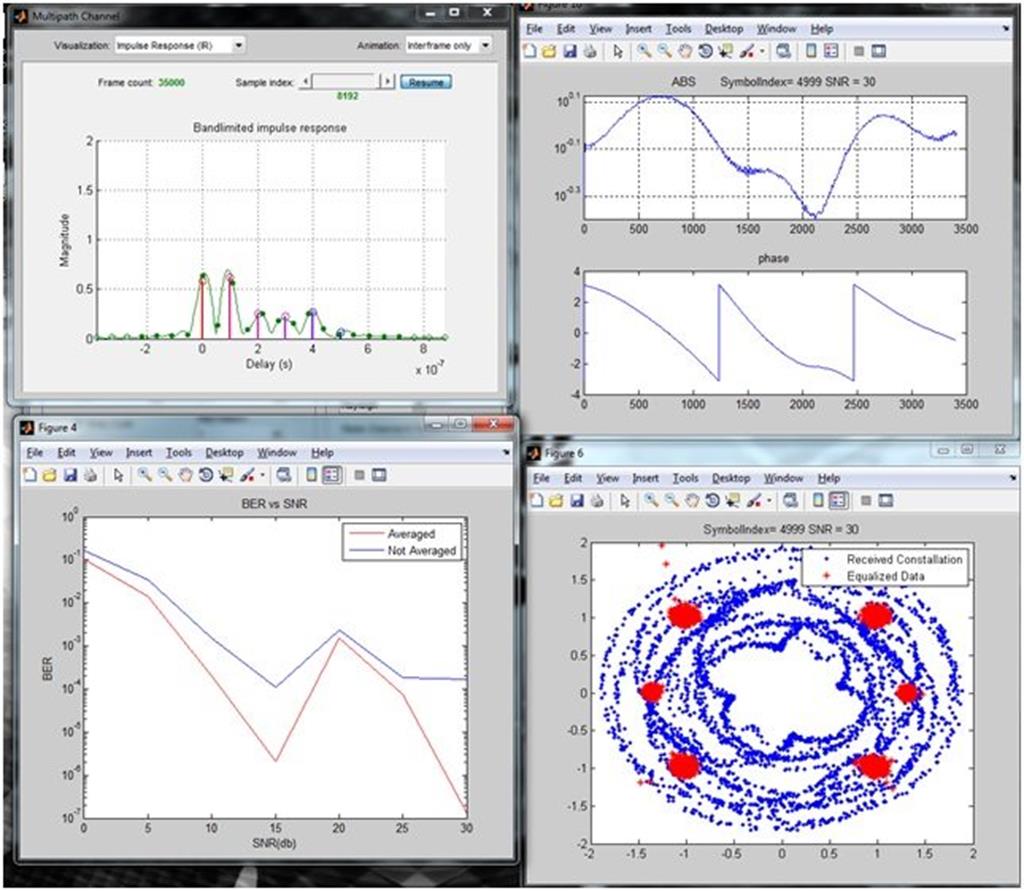
Task: Select the Rotate 3D tool in Figure 4
Action: pos(207,476)
